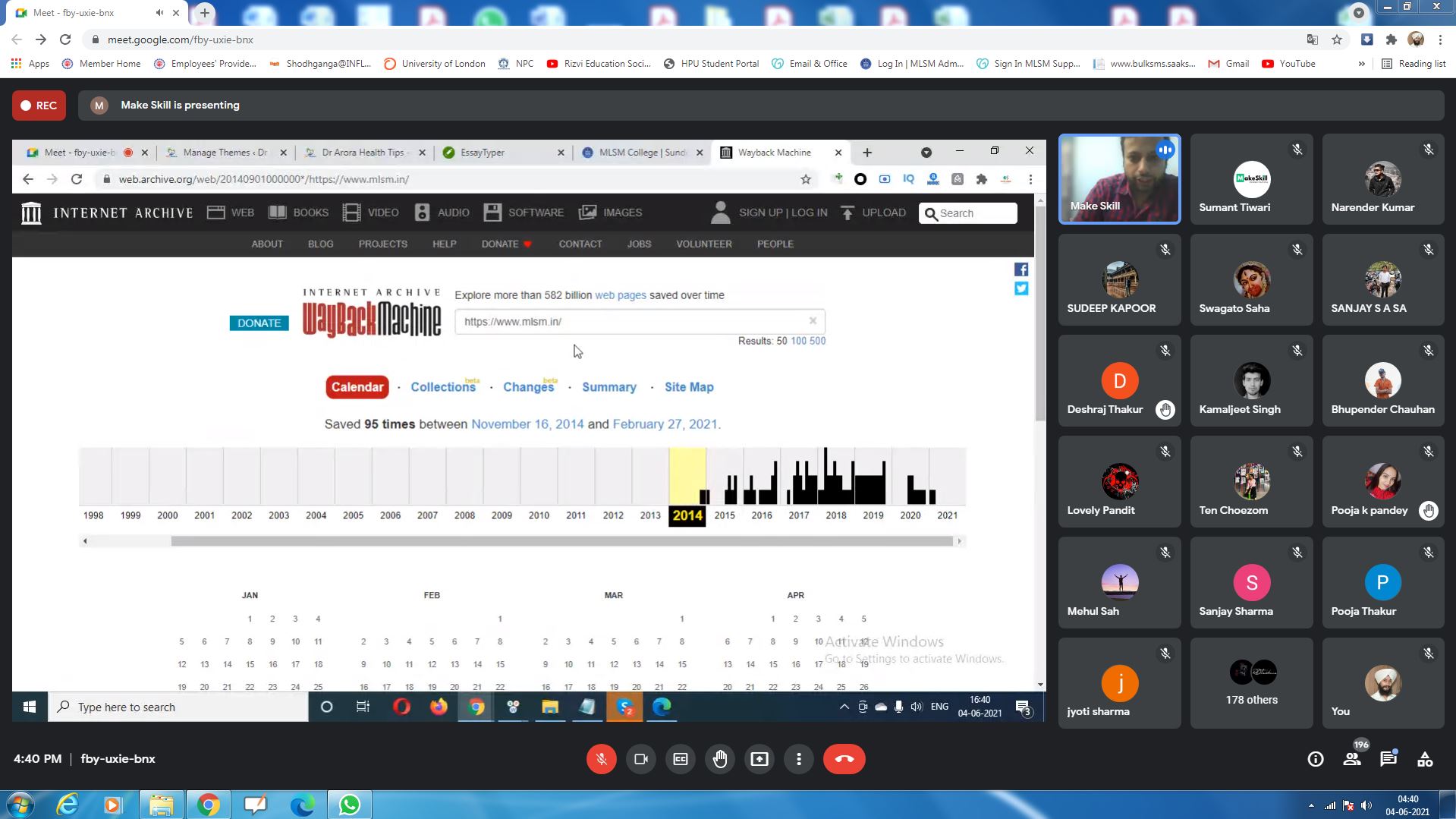Open VIDEO section of Internet Archive
Viewport: 1456px width, 819px height.
click(x=370, y=213)
